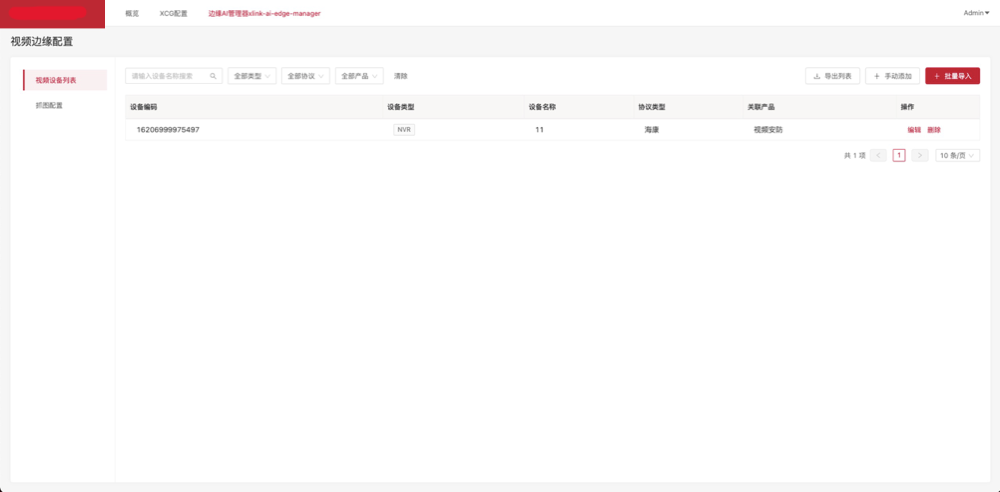Image resolution: width=1000 pixels, height=492 pixels.
Task: Click the NVR device type tag
Action: tap(404, 130)
